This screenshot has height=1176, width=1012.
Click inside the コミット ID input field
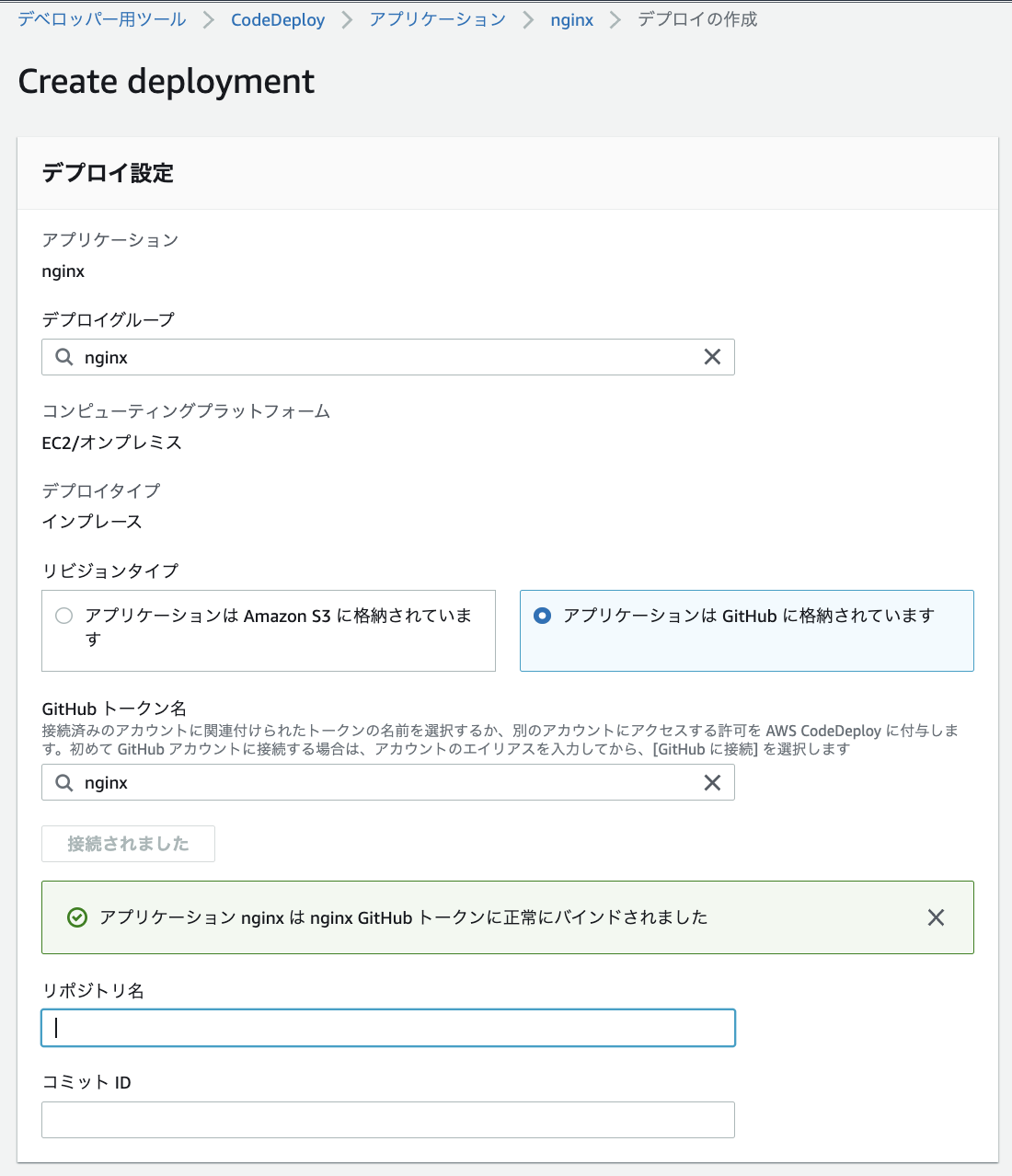[386, 1120]
